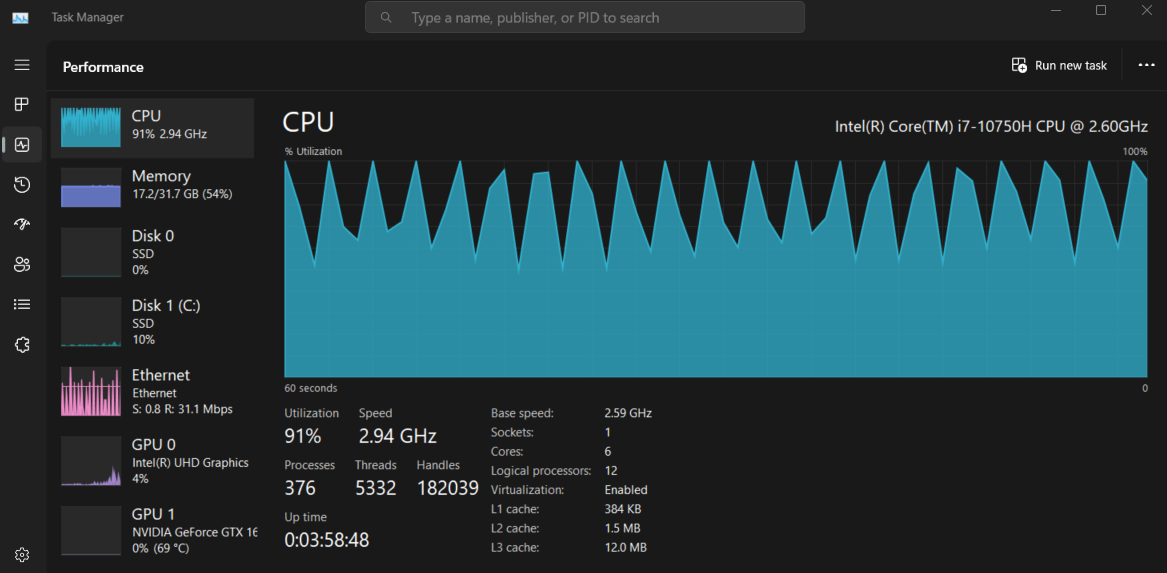Focus the search by name, publisher, or PID box
This screenshot has width=1167, height=573.
click(585, 17)
